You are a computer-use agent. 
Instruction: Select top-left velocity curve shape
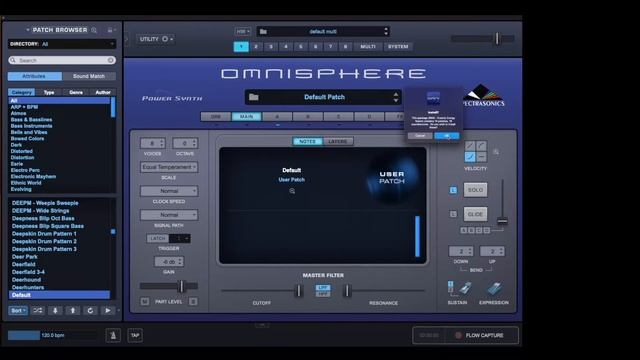470,146
